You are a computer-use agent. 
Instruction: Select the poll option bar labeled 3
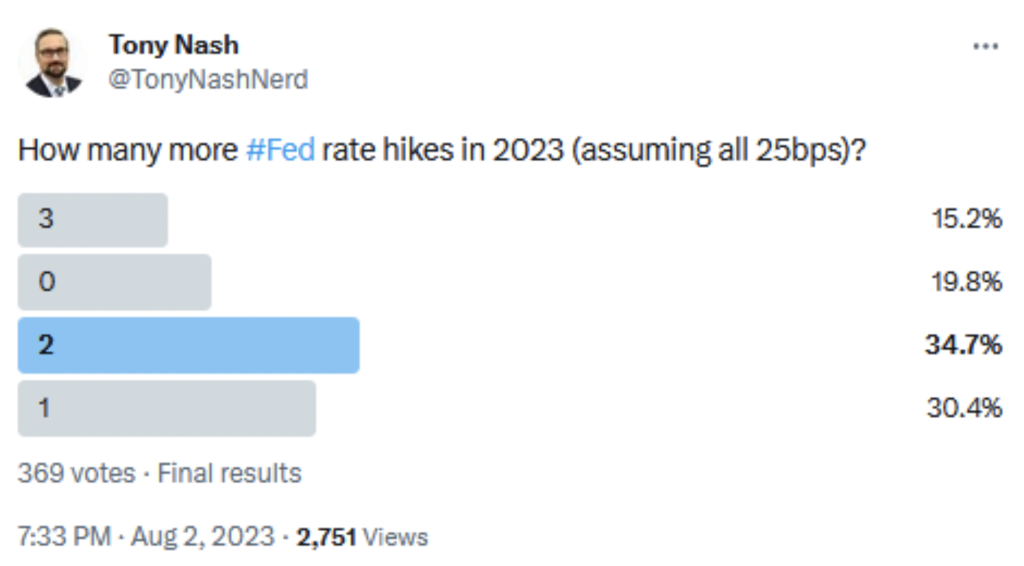point(93,220)
